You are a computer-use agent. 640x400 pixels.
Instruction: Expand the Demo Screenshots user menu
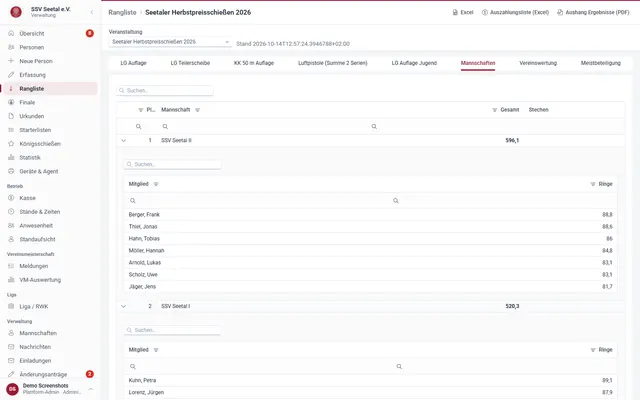click(91, 389)
